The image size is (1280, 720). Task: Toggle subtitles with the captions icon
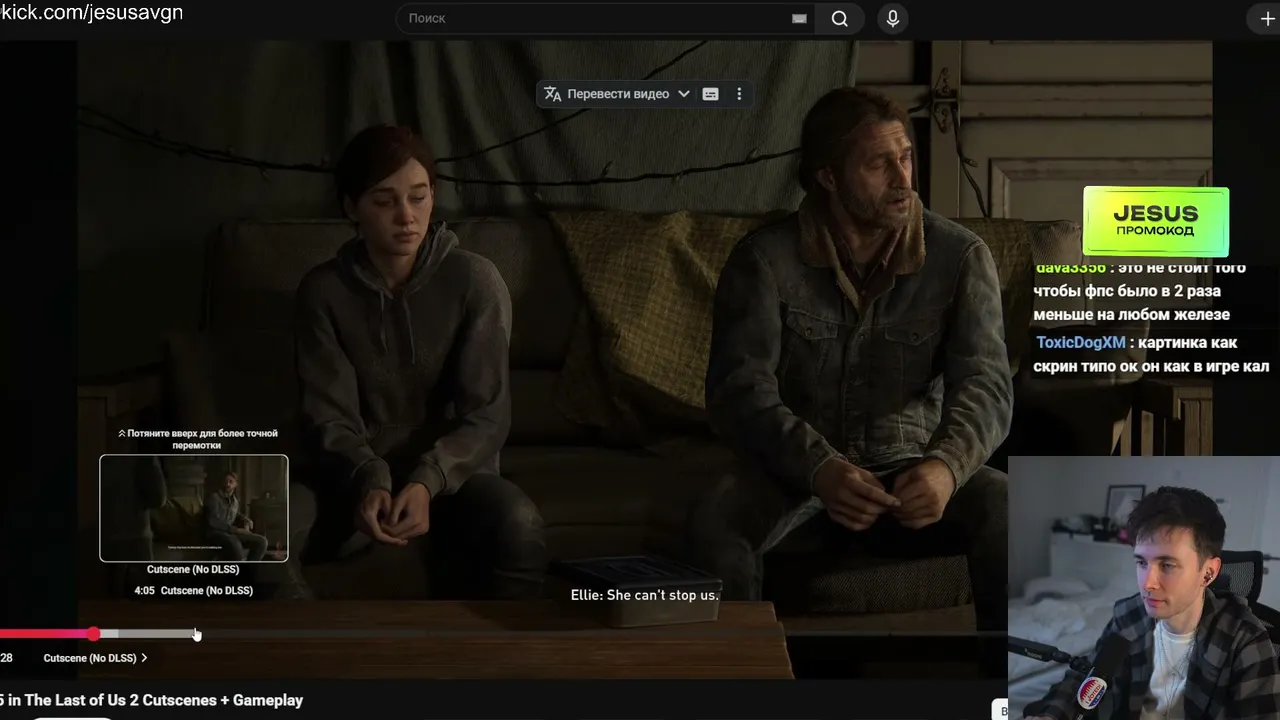point(710,94)
